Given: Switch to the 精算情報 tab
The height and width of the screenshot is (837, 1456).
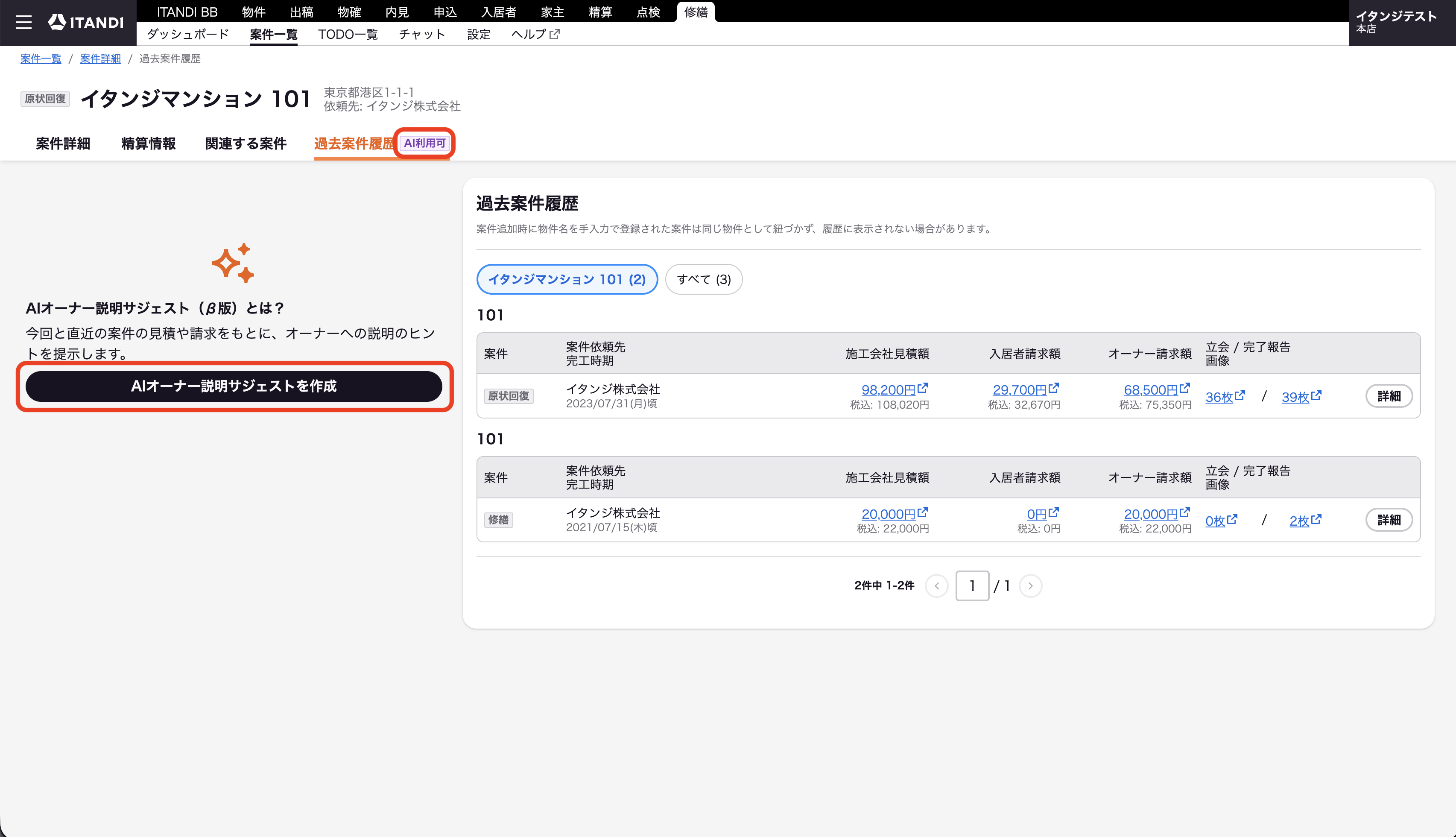Looking at the screenshot, I should [148, 144].
